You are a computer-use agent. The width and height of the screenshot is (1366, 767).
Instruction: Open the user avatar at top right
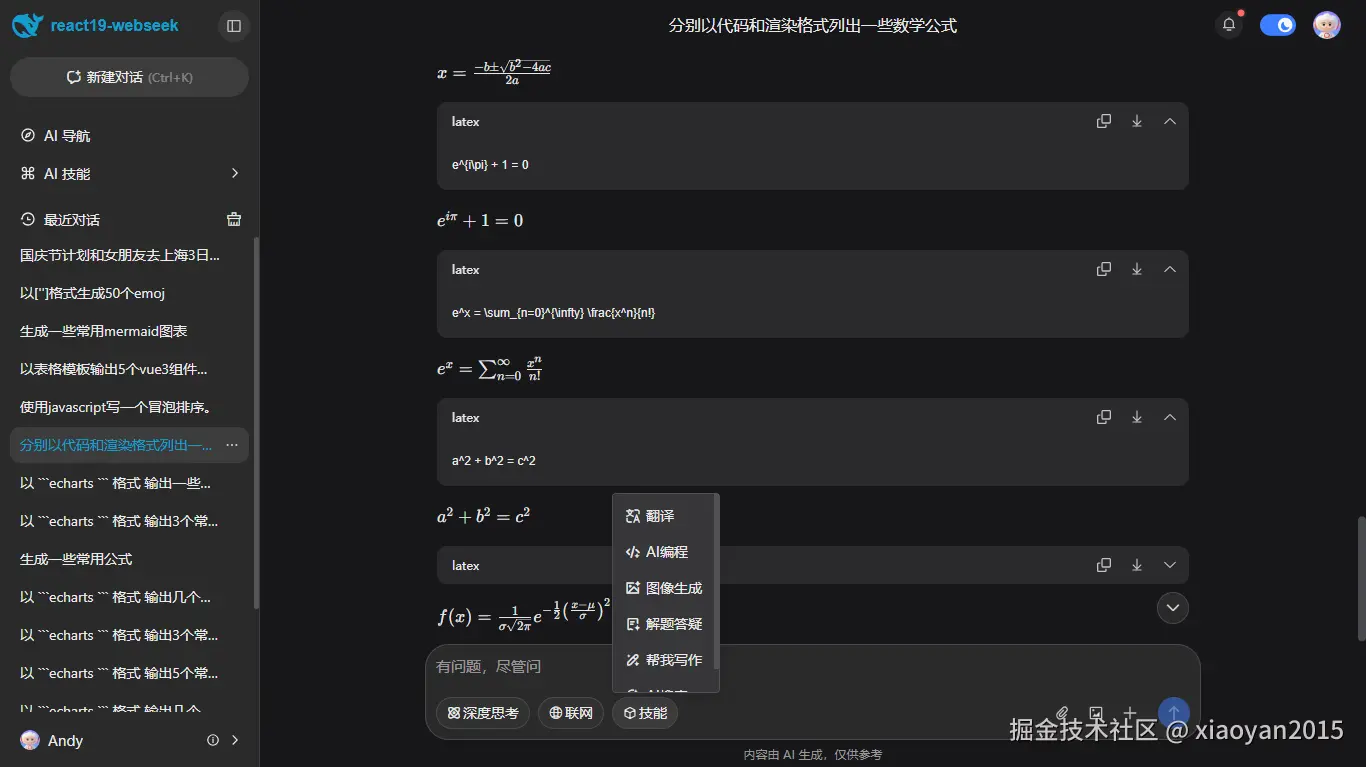point(1327,25)
